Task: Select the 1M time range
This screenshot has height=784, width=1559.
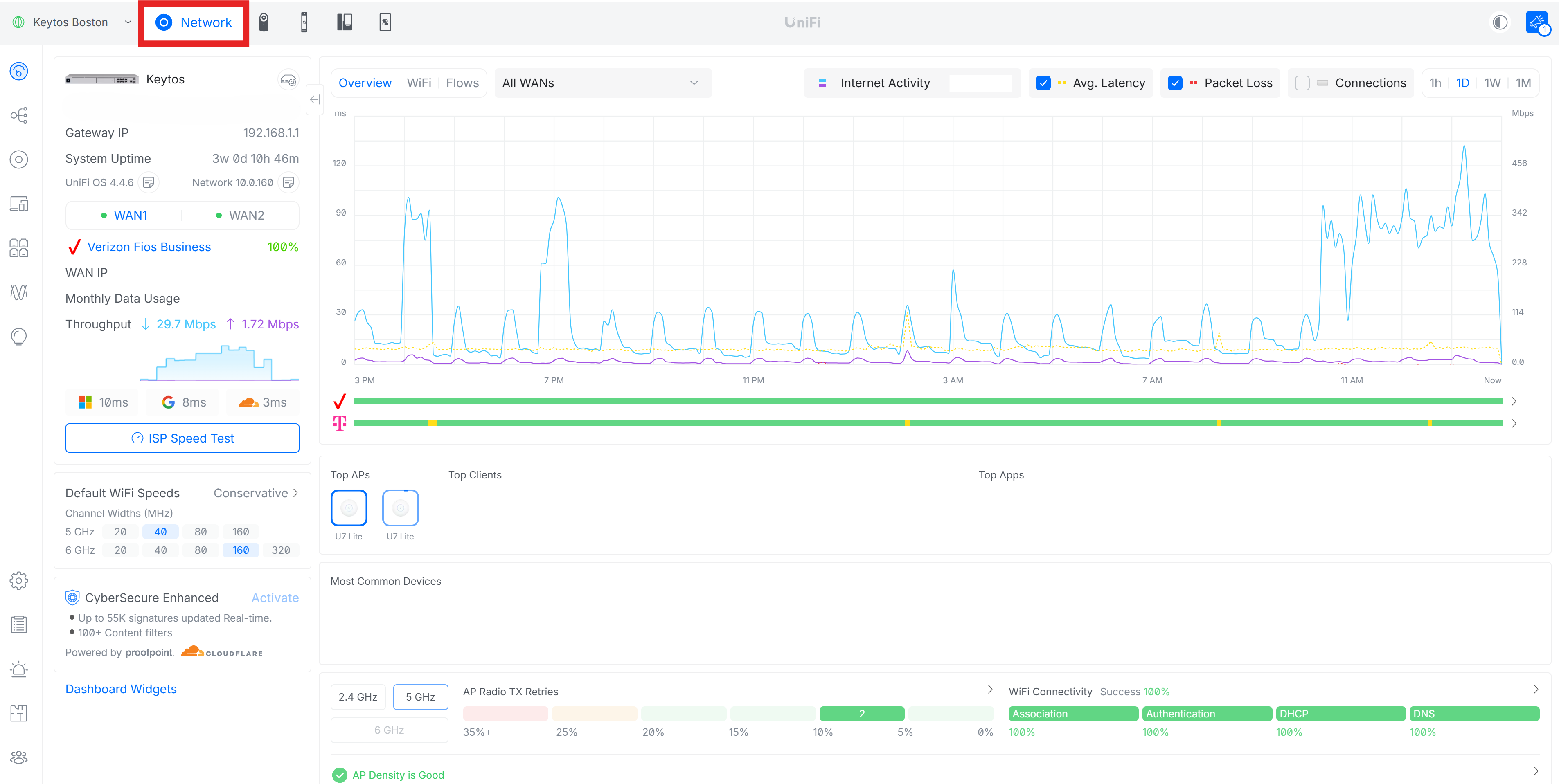Action: [x=1523, y=83]
